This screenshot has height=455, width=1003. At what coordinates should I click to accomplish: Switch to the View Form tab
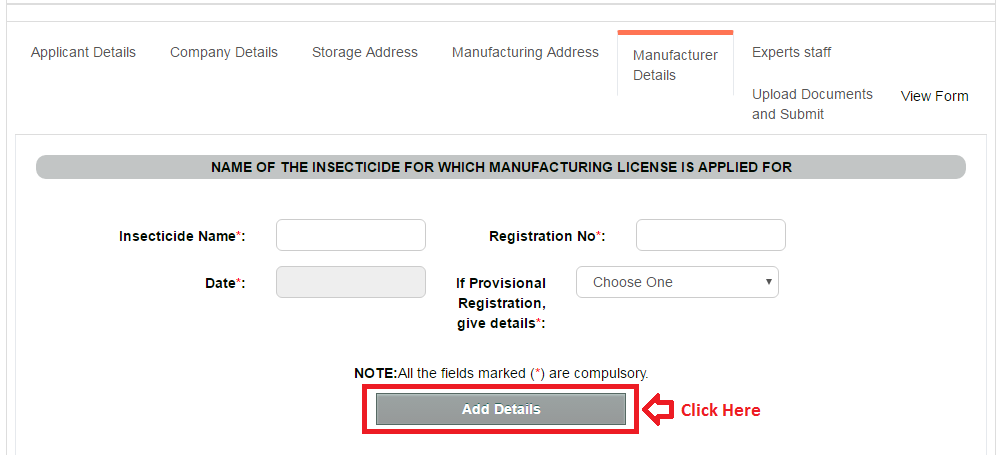coord(934,96)
